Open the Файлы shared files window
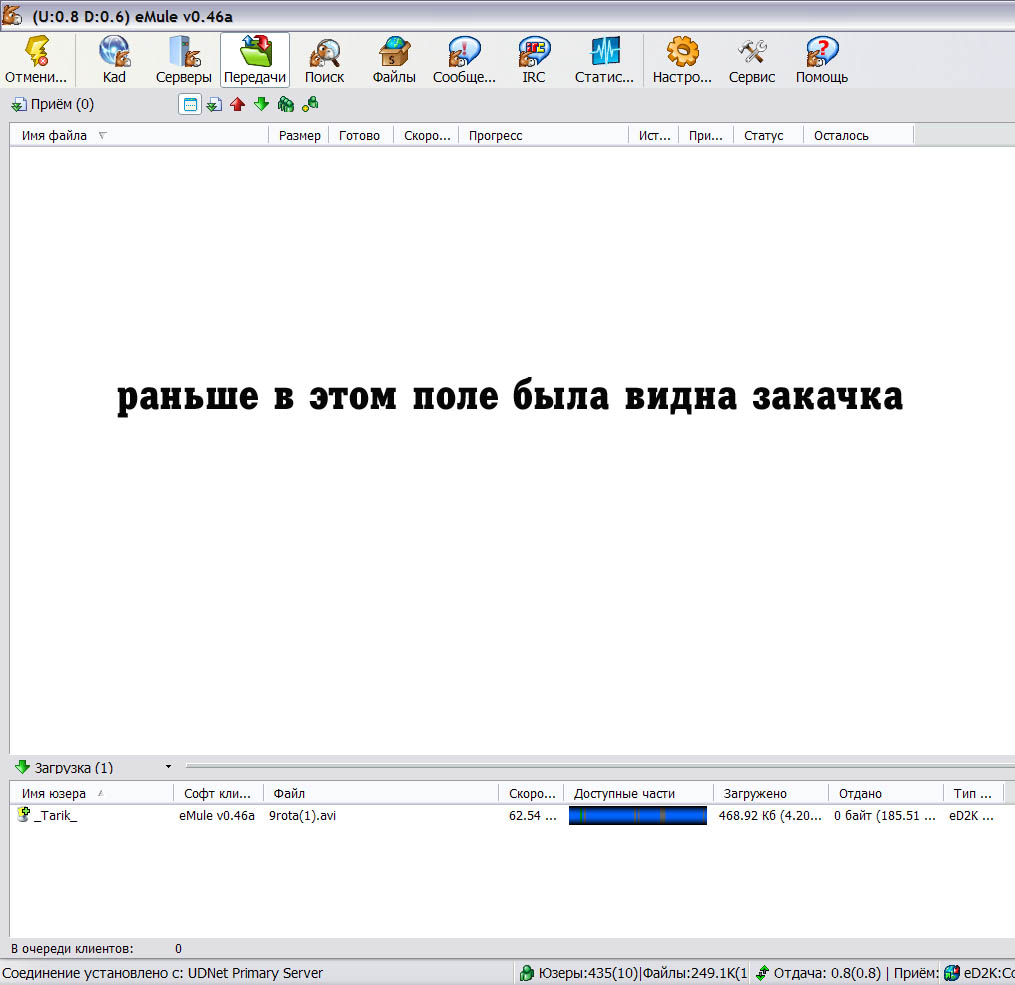The image size is (1015, 985). (394, 59)
